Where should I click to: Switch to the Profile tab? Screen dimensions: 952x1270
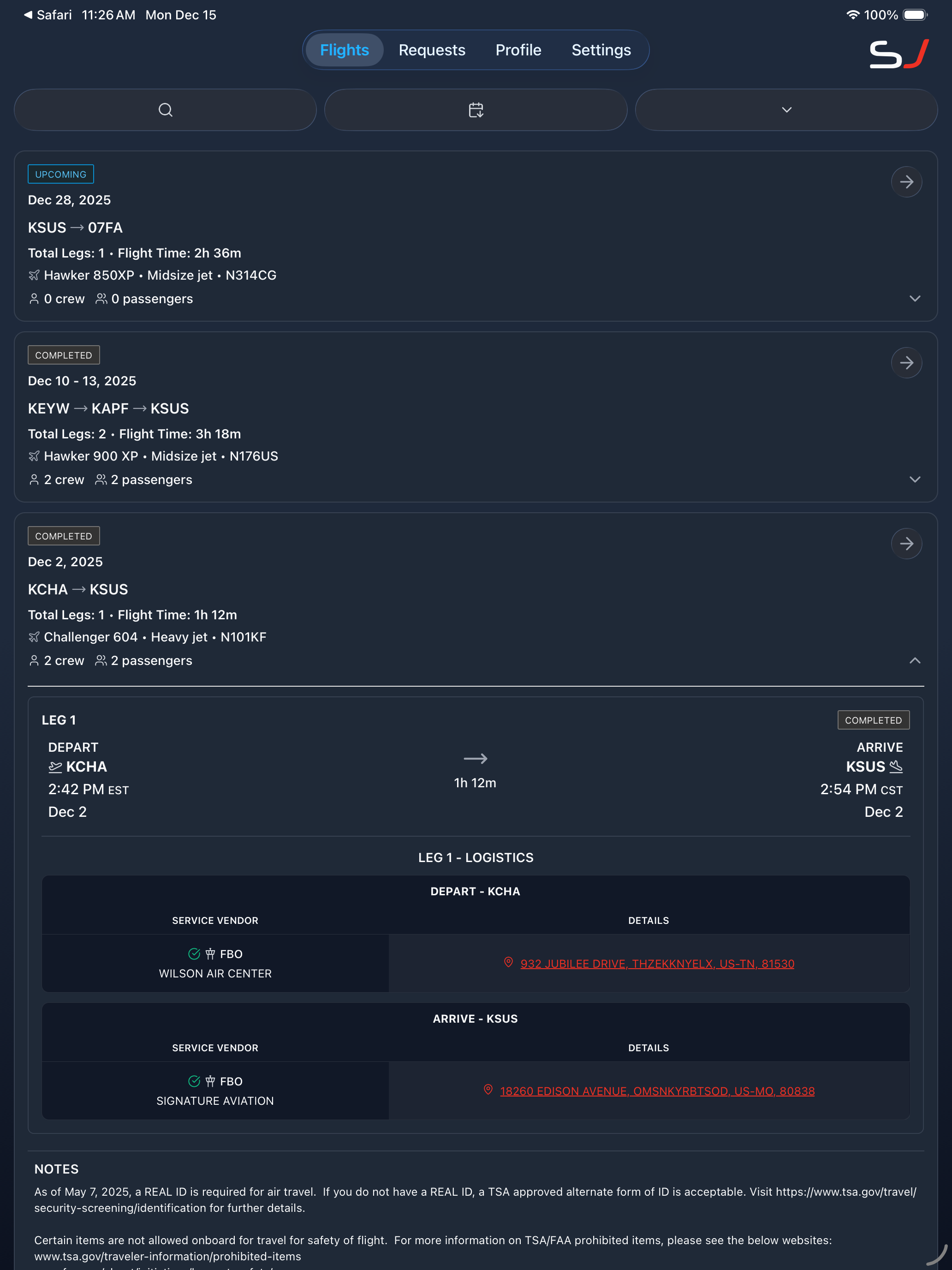518,50
